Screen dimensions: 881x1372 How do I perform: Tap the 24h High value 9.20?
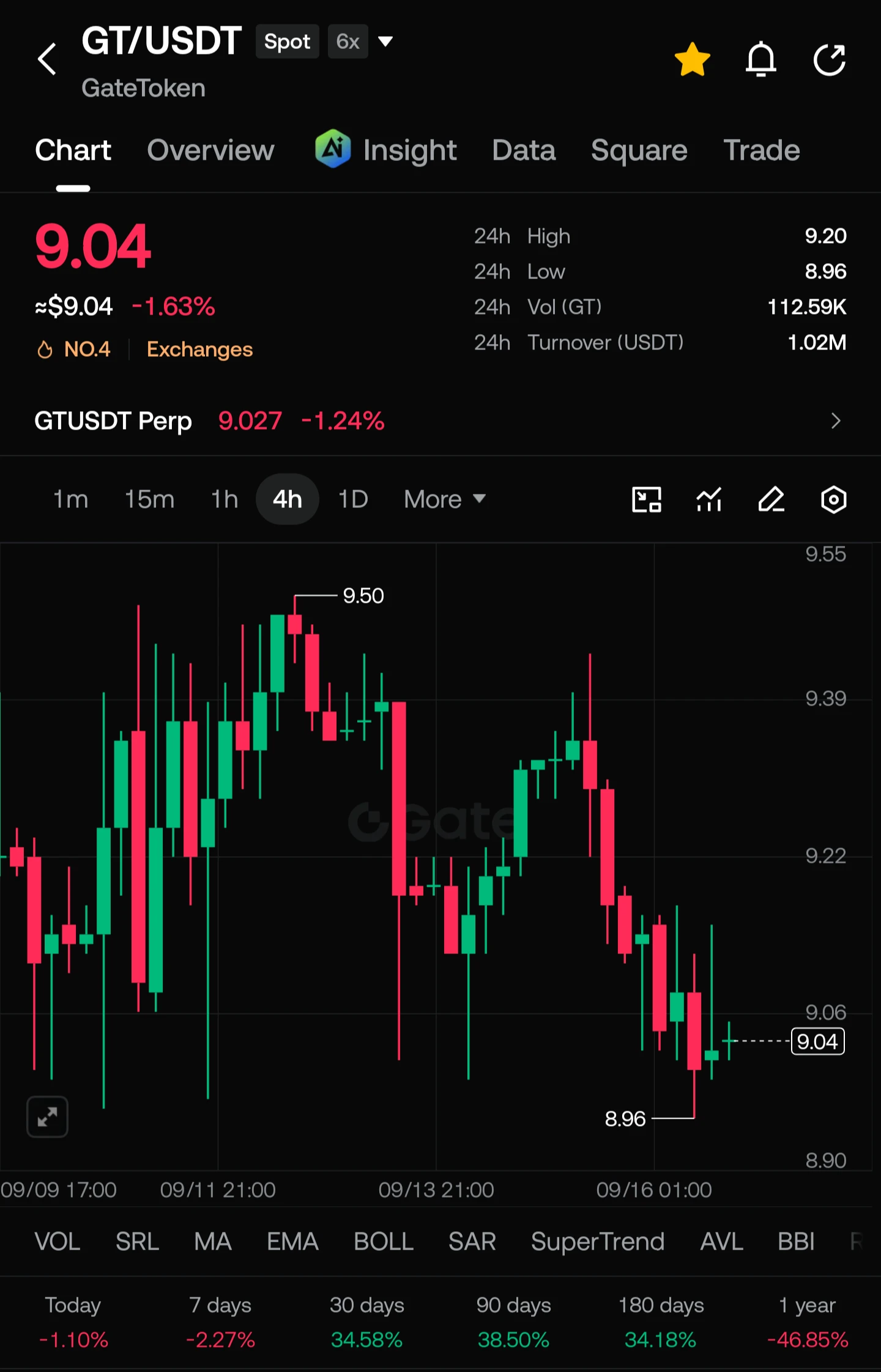click(825, 236)
